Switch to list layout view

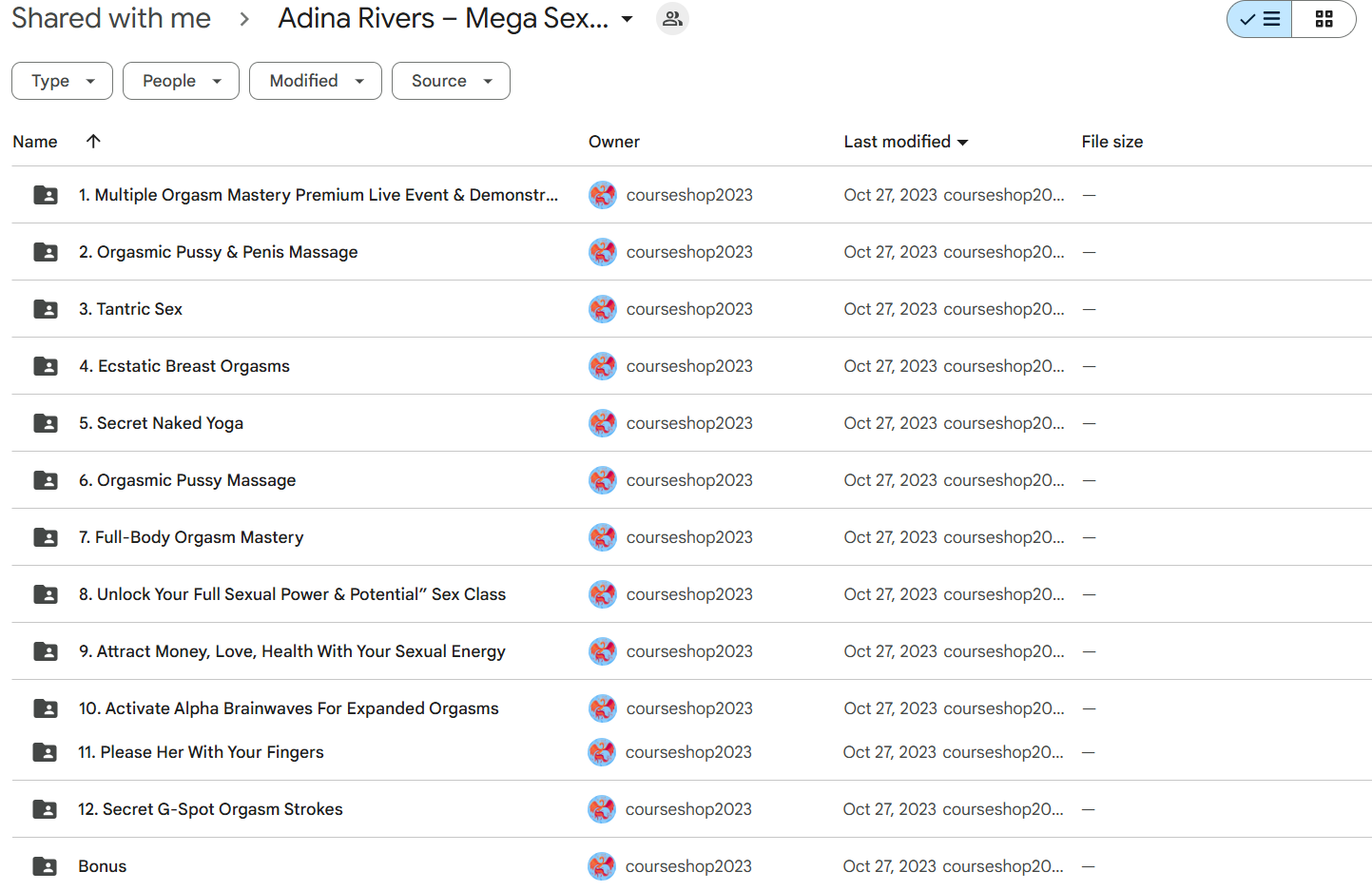[x=1260, y=19]
